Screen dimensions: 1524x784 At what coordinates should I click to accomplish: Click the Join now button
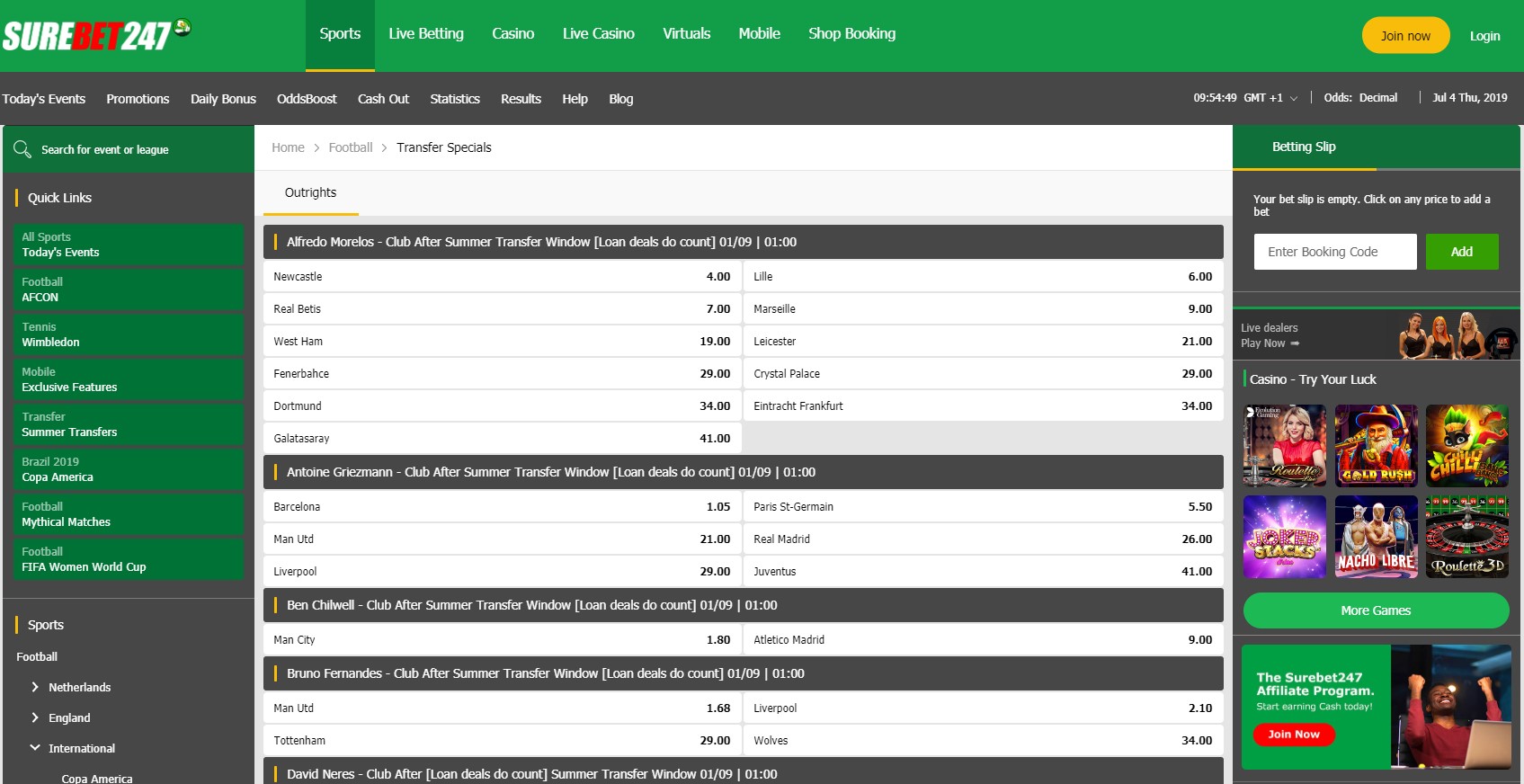click(1405, 35)
